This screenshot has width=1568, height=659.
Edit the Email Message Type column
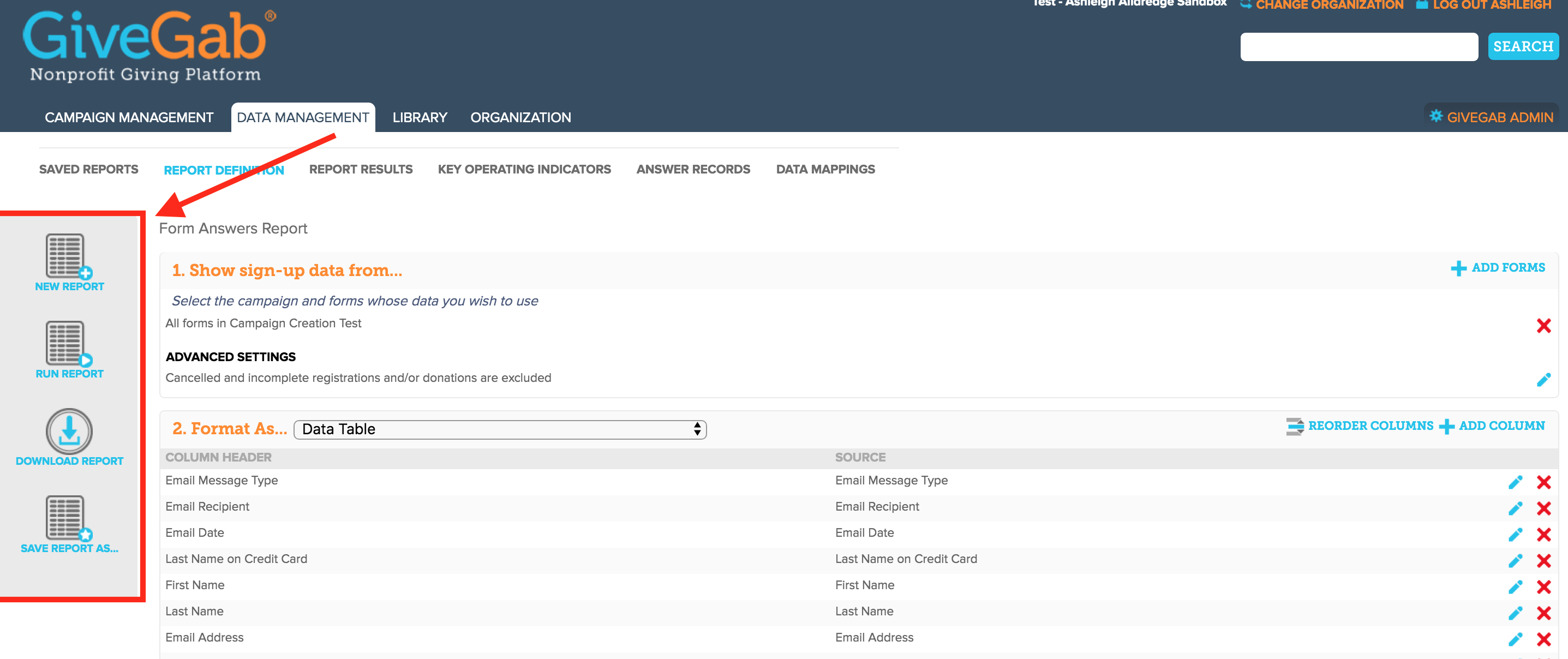pyautogui.click(x=1516, y=483)
